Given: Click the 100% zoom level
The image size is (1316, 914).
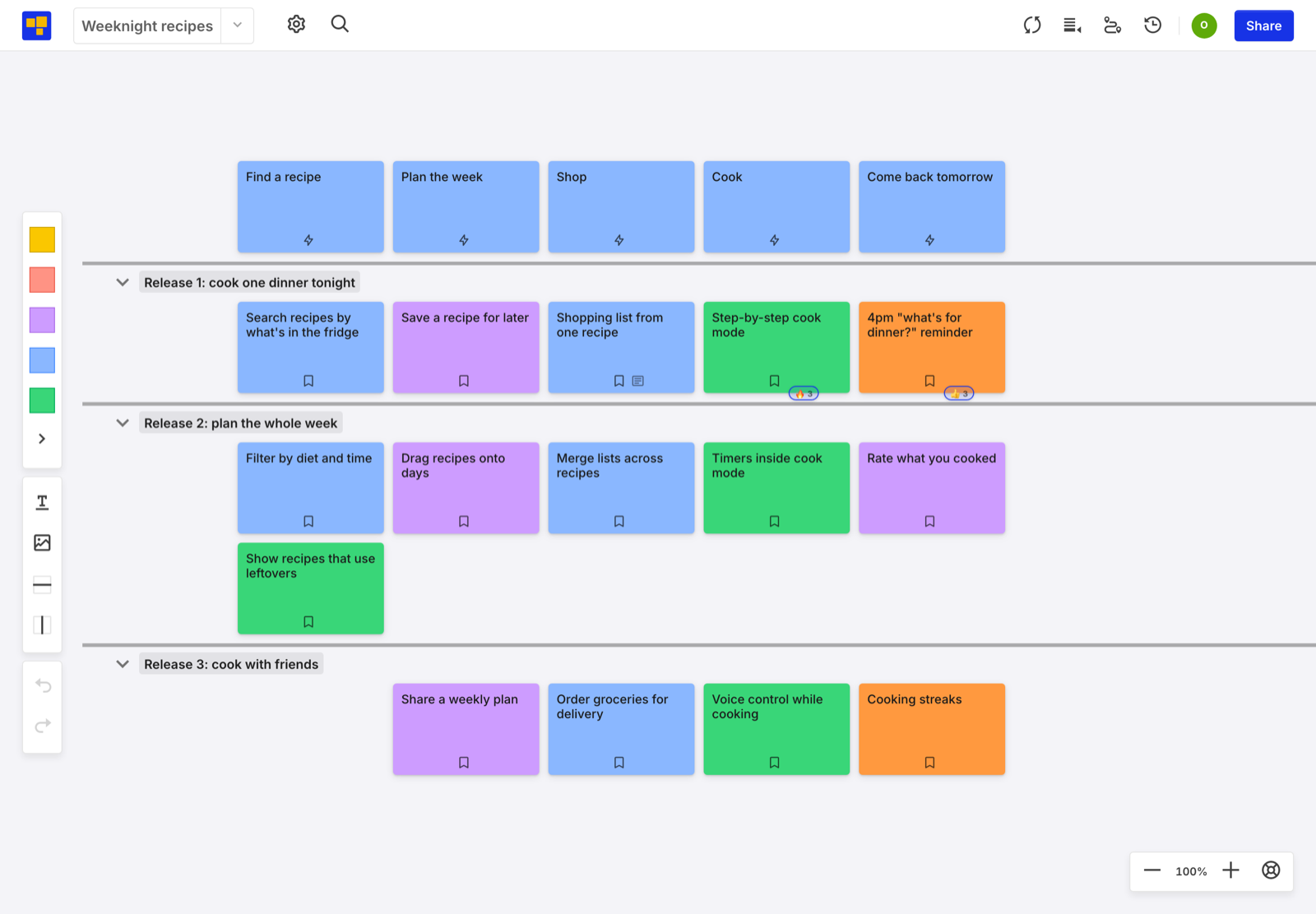Looking at the screenshot, I should pos(1191,871).
